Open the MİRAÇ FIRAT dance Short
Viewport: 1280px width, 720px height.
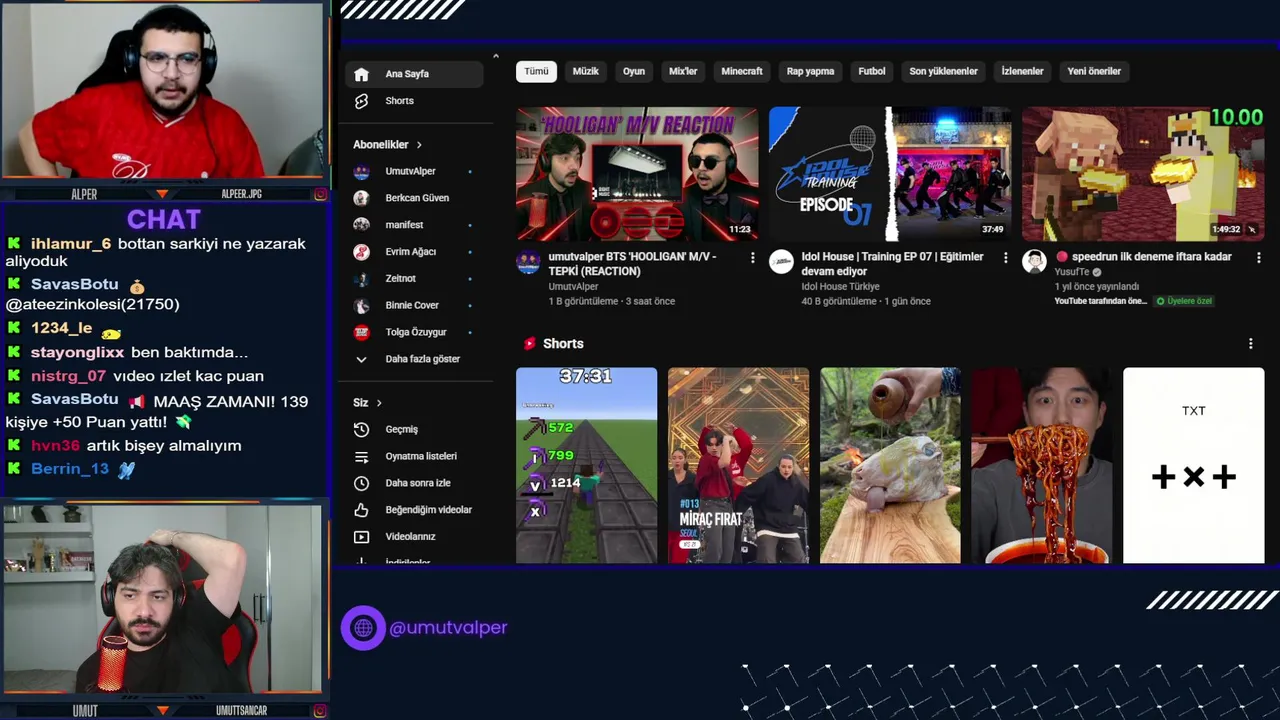tap(738, 466)
